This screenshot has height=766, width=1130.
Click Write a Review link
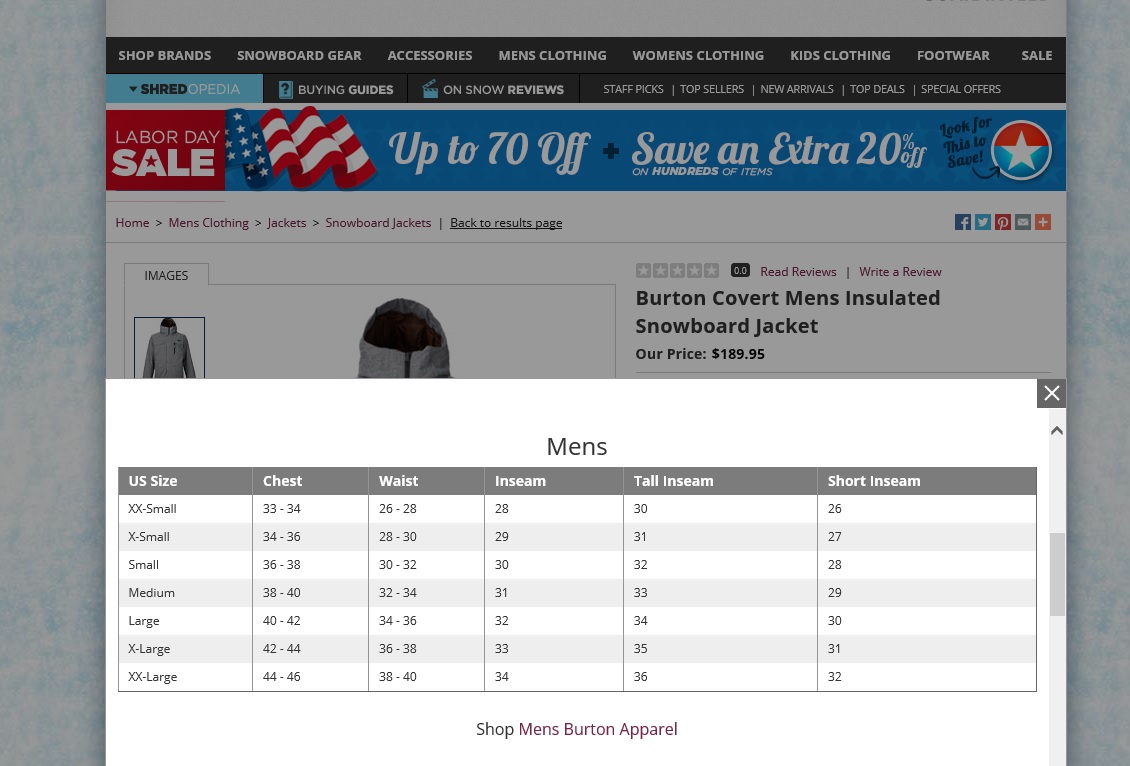pos(900,272)
